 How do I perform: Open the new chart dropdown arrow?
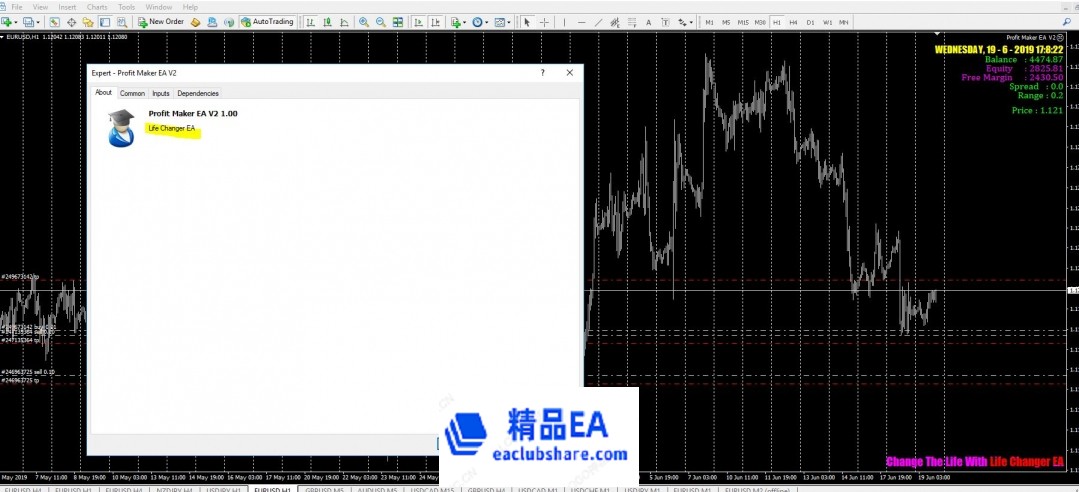(17, 21)
